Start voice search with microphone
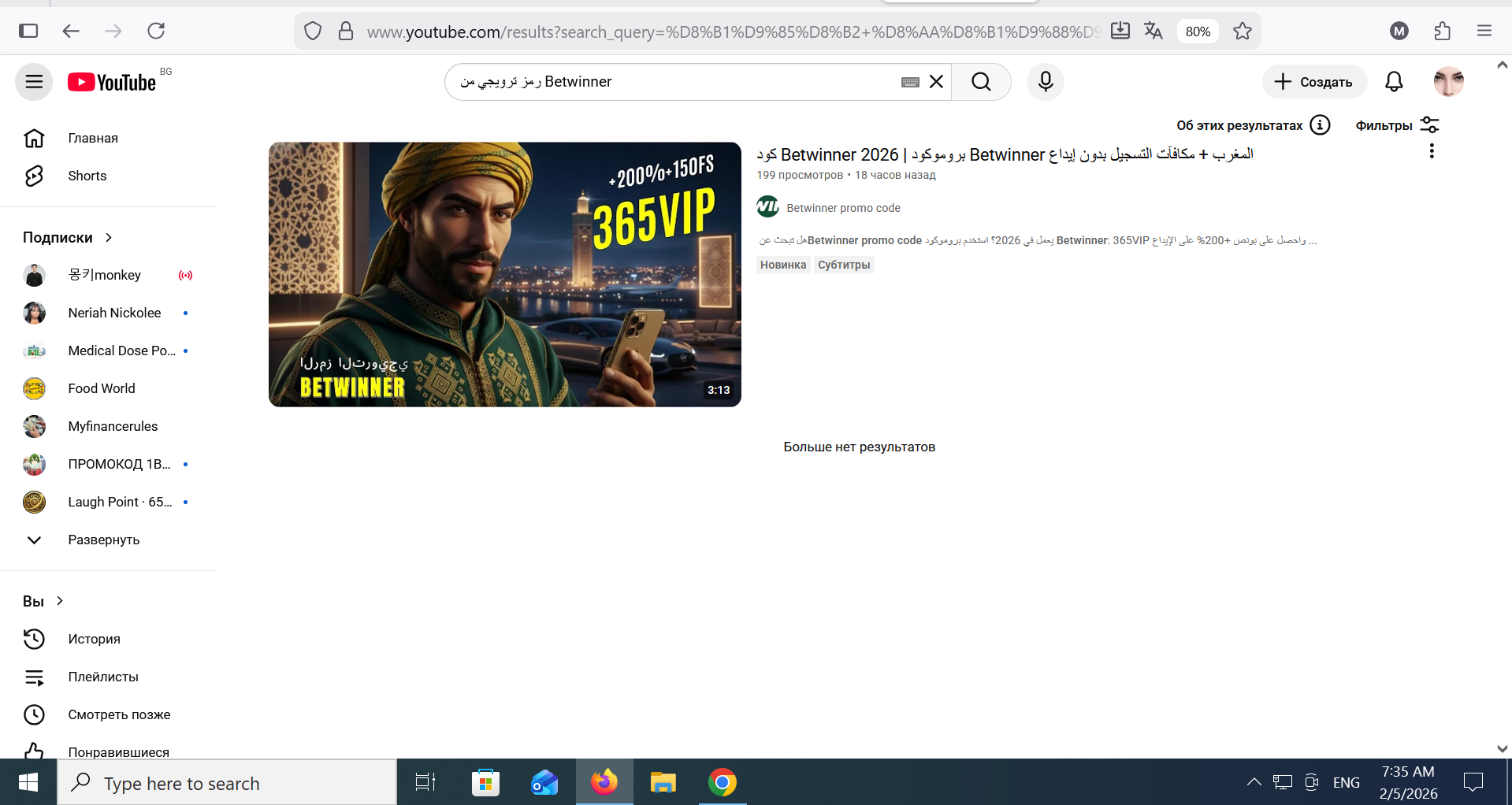Screen dimensions: 1512x805 tap(1046, 82)
